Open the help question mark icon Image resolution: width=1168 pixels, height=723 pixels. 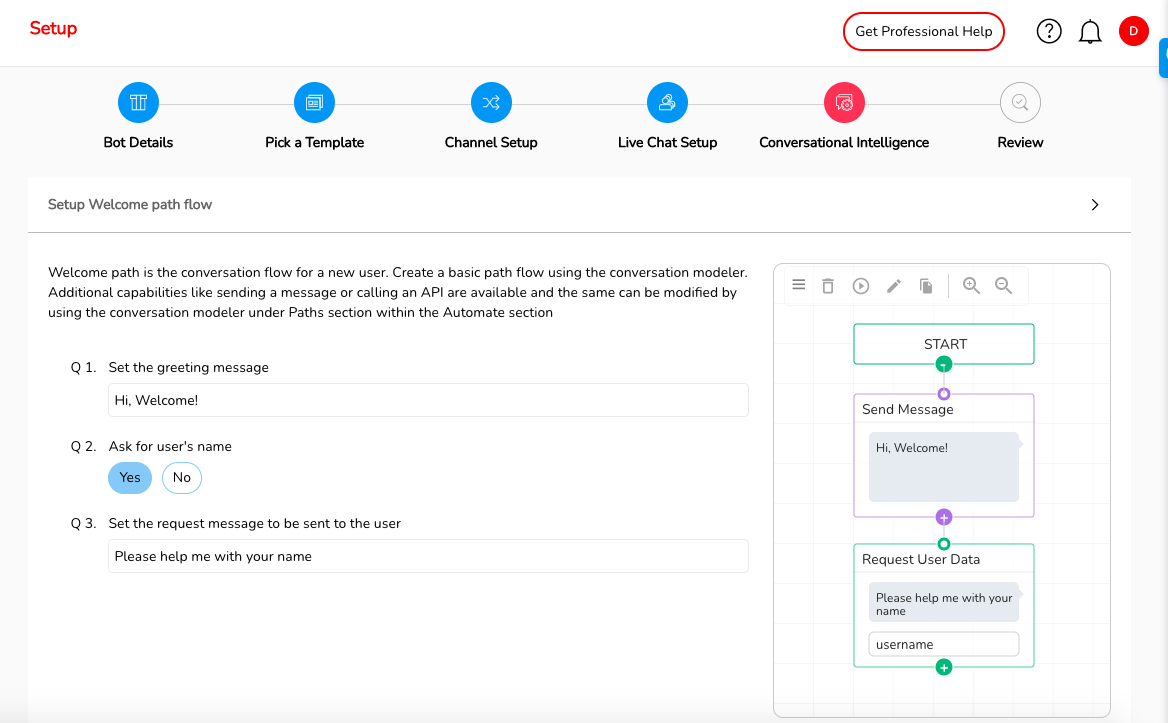(1049, 31)
